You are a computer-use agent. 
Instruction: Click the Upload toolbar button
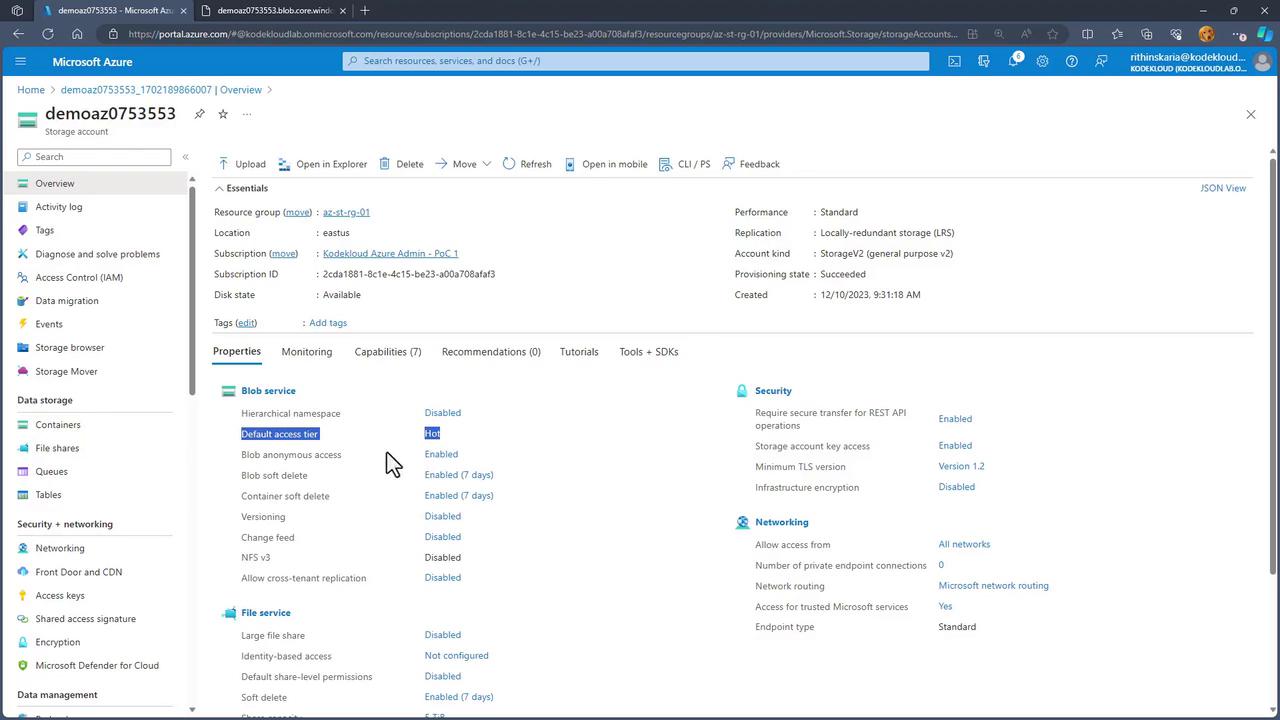click(x=242, y=164)
